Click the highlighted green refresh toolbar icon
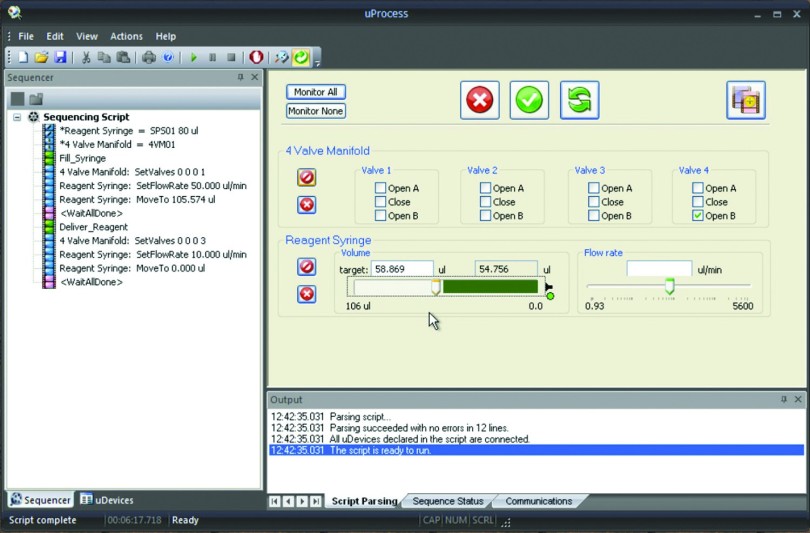Screen dimensions: 810x533 tap(301, 57)
